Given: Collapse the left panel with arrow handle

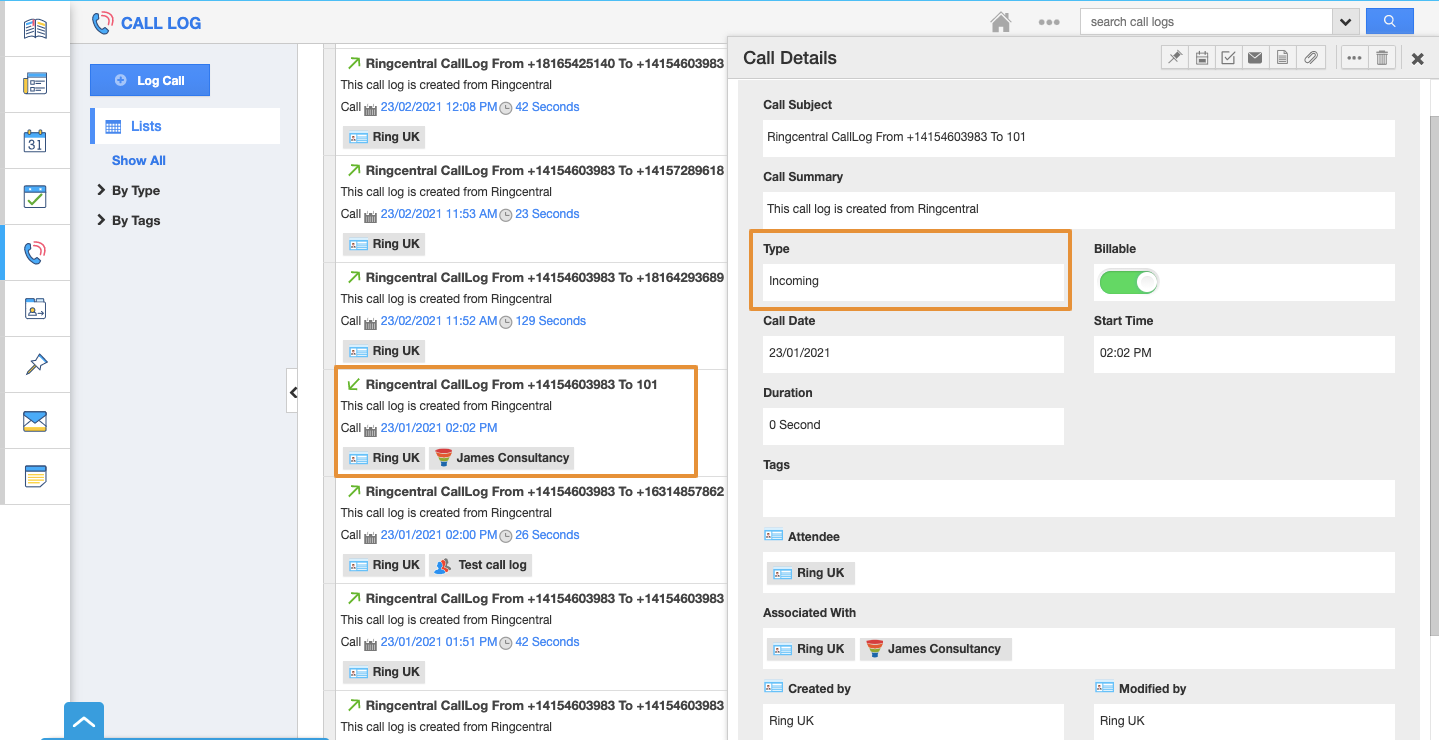Looking at the screenshot, I should [x=293, y=393].
